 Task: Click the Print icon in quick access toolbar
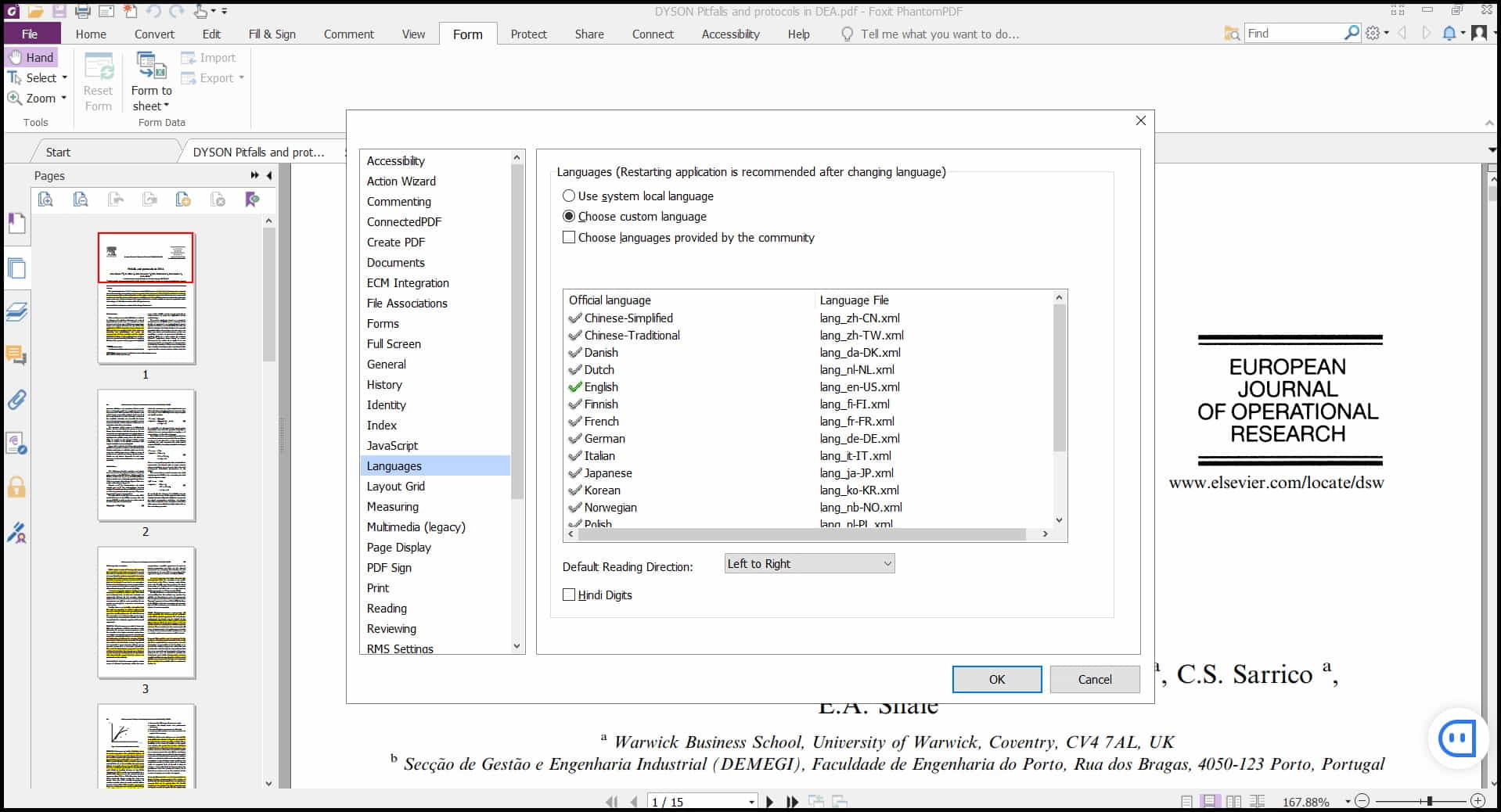pyautogui.click(x=83, y=11)
